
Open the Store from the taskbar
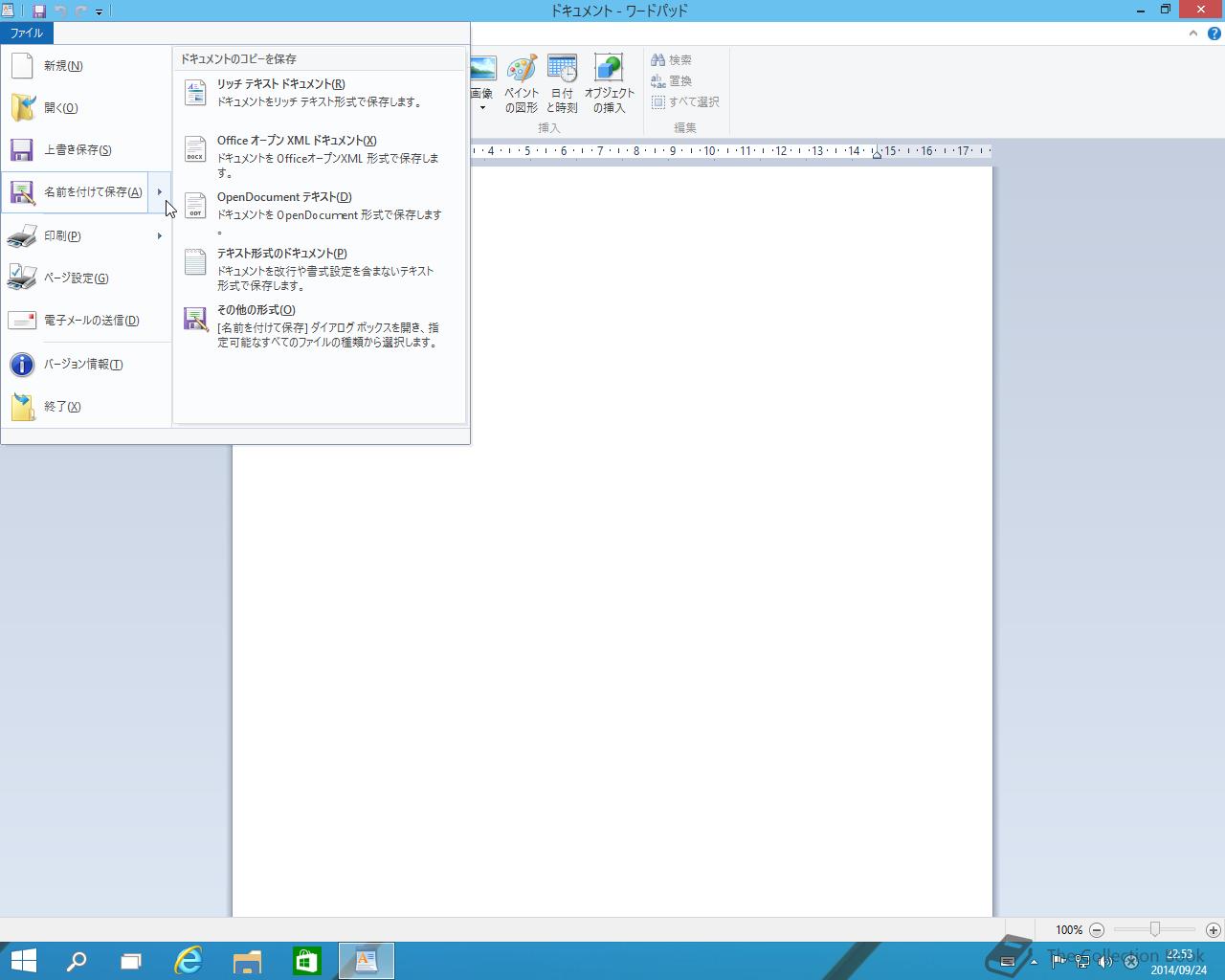(306, 961)
